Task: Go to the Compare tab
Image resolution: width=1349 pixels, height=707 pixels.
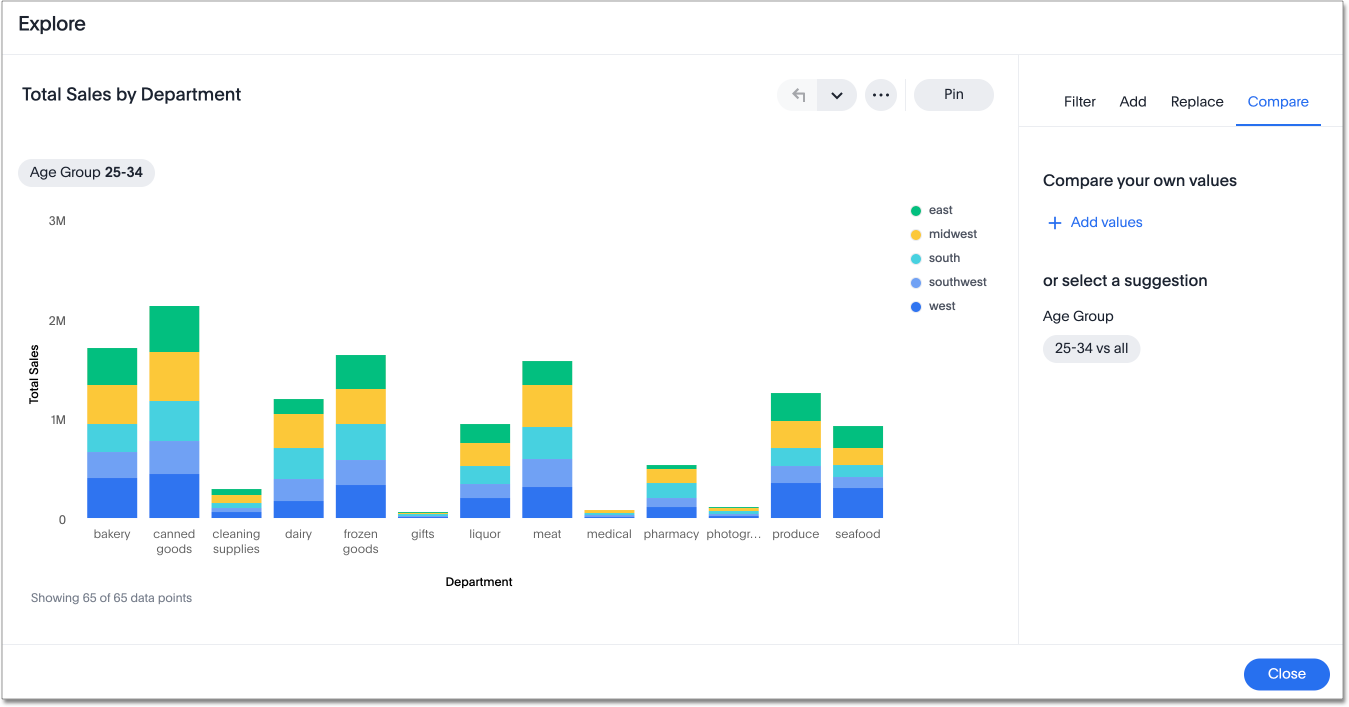Action: pos(1278,101)
